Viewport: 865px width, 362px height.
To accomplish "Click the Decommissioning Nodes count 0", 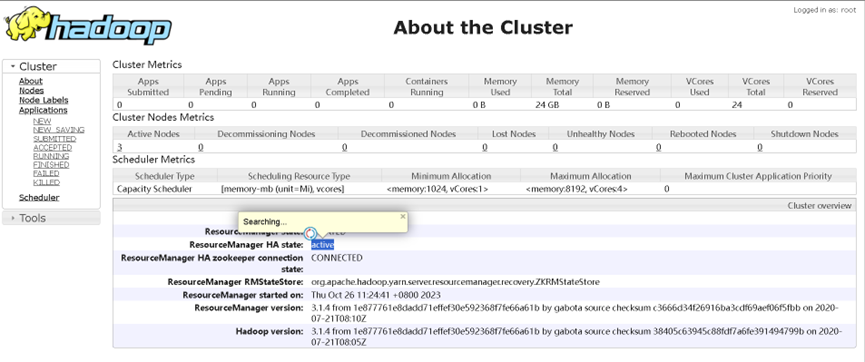I will pyautogui.click(x=201, y=147).
